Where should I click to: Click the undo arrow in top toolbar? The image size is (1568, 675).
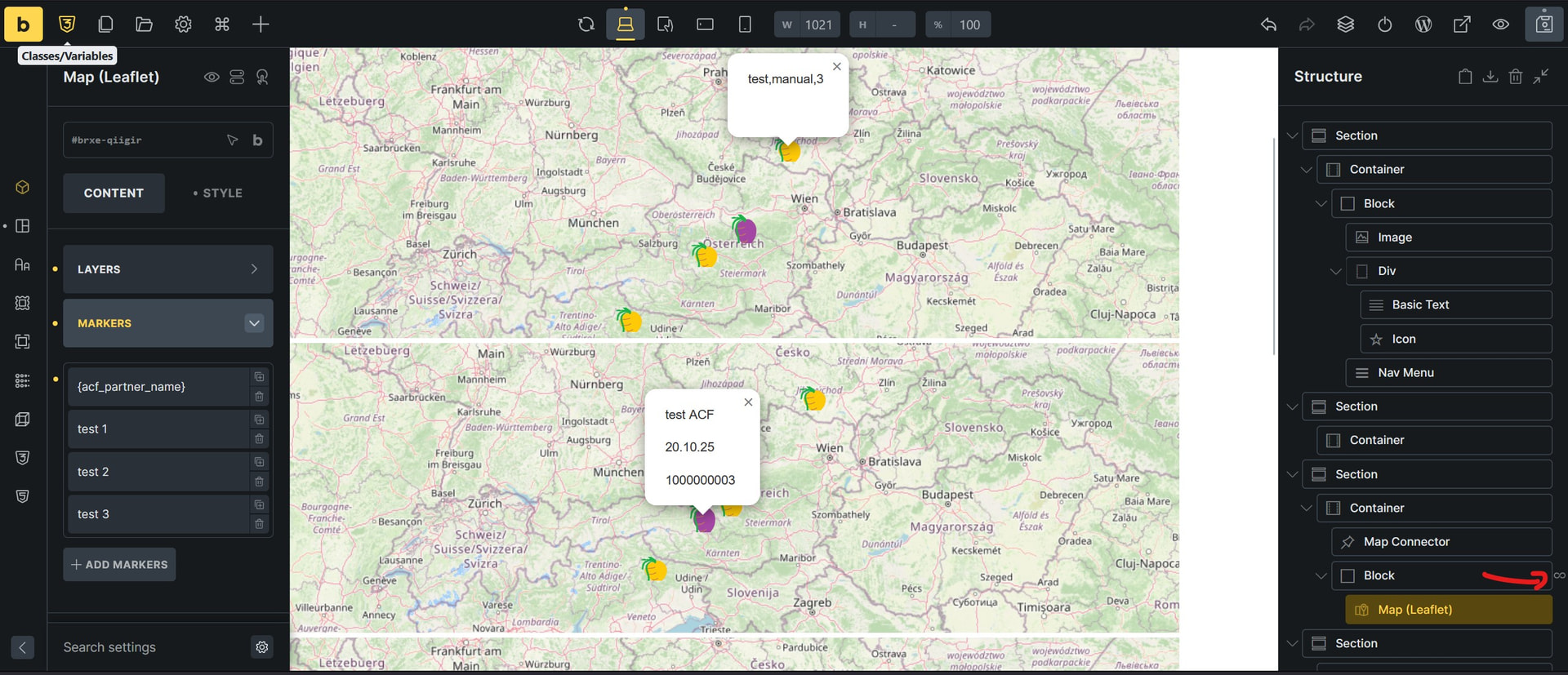[x=1268, y=24]
